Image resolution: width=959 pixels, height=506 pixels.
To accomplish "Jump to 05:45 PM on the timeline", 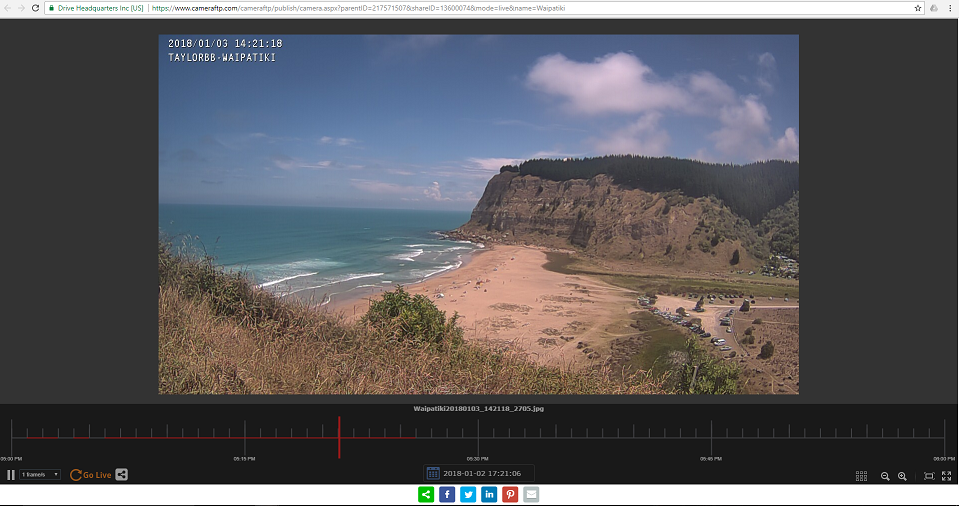I will [x=711, y=437].
